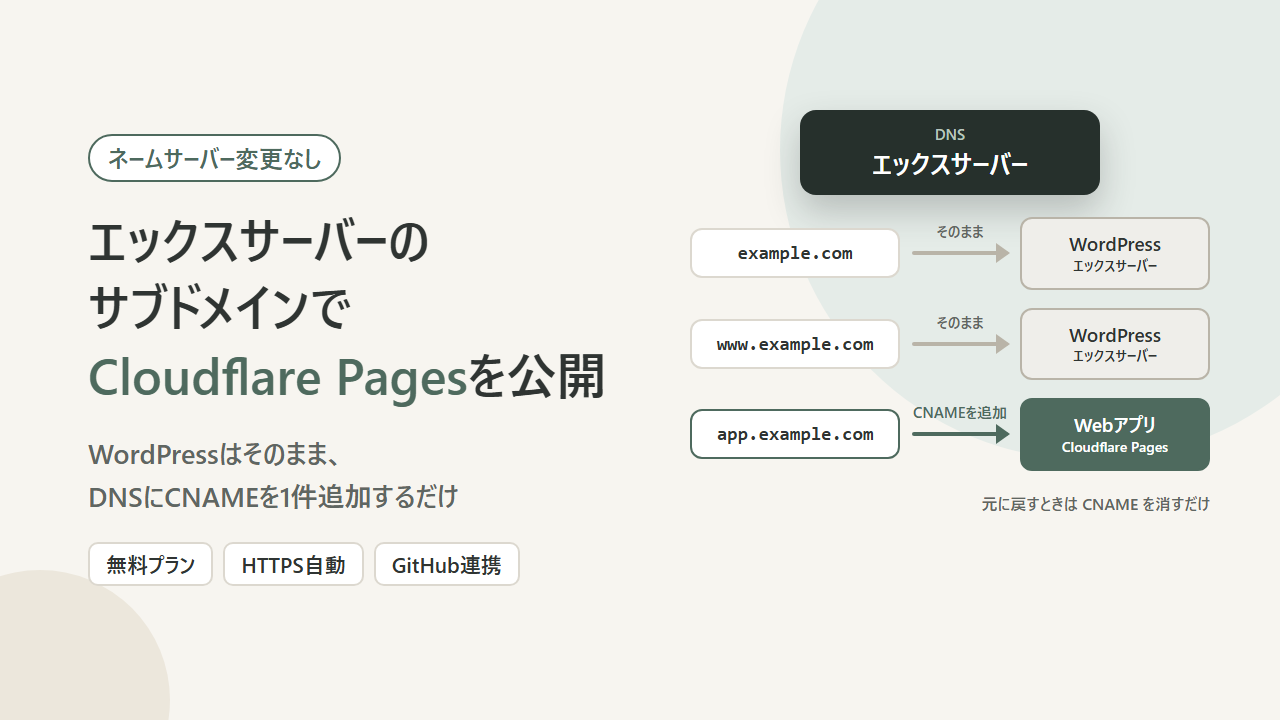Select the GitHub連携 tag
Screen dimensions: 1280x720
coord(447,564)
